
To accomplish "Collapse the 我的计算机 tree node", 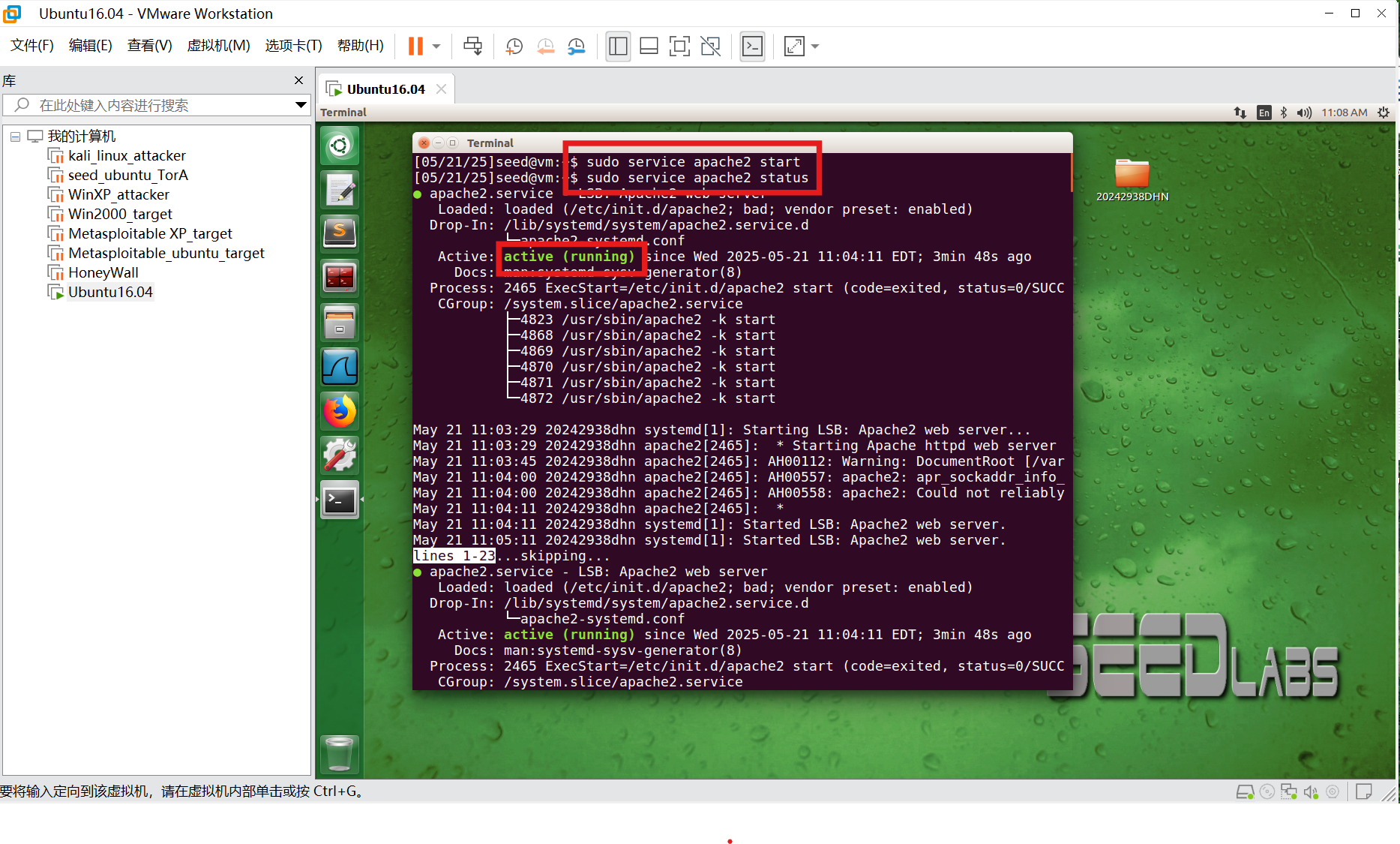I will tap(15, 137).
